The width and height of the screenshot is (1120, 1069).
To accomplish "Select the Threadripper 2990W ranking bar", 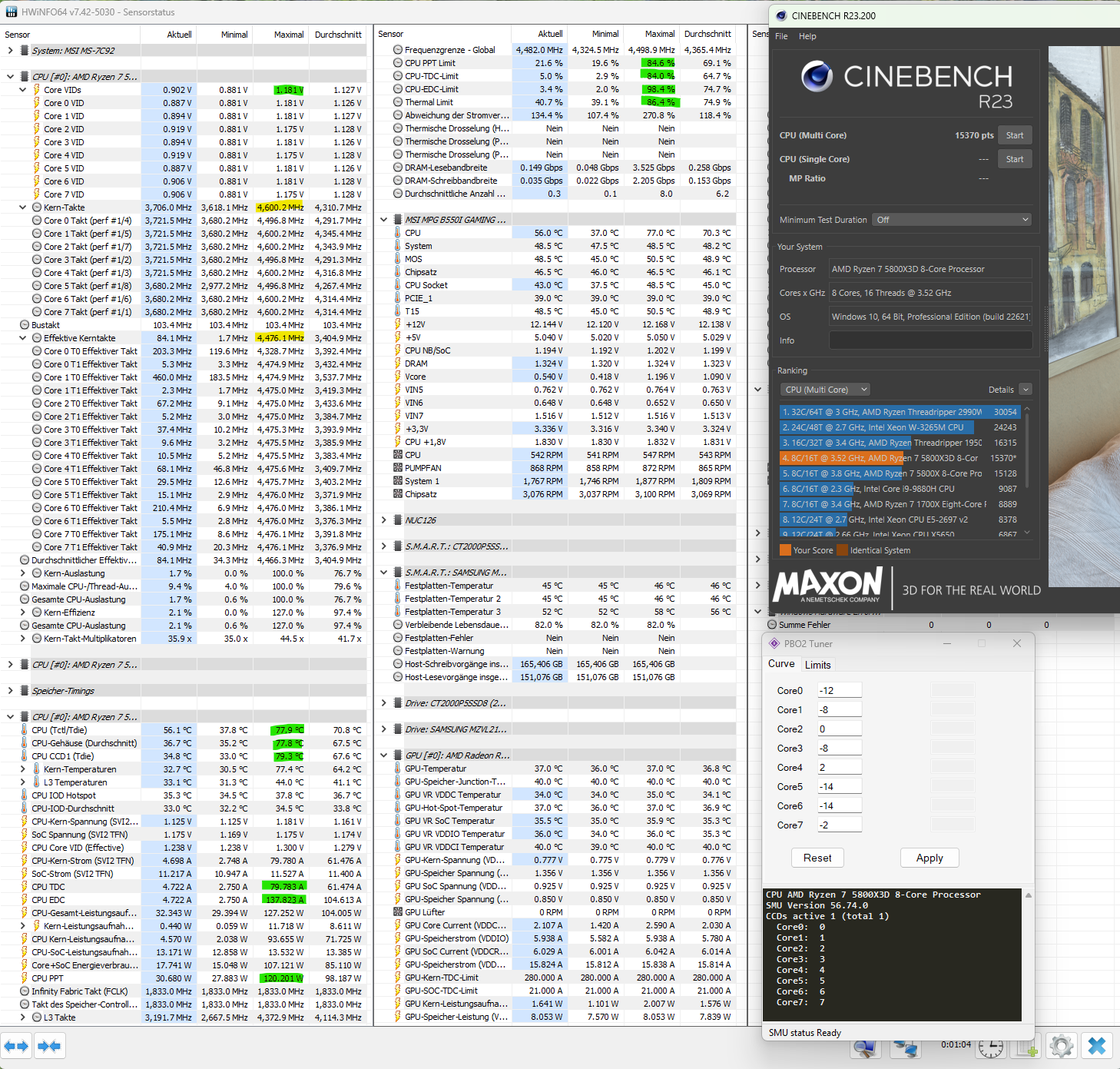I will (900, 412).
